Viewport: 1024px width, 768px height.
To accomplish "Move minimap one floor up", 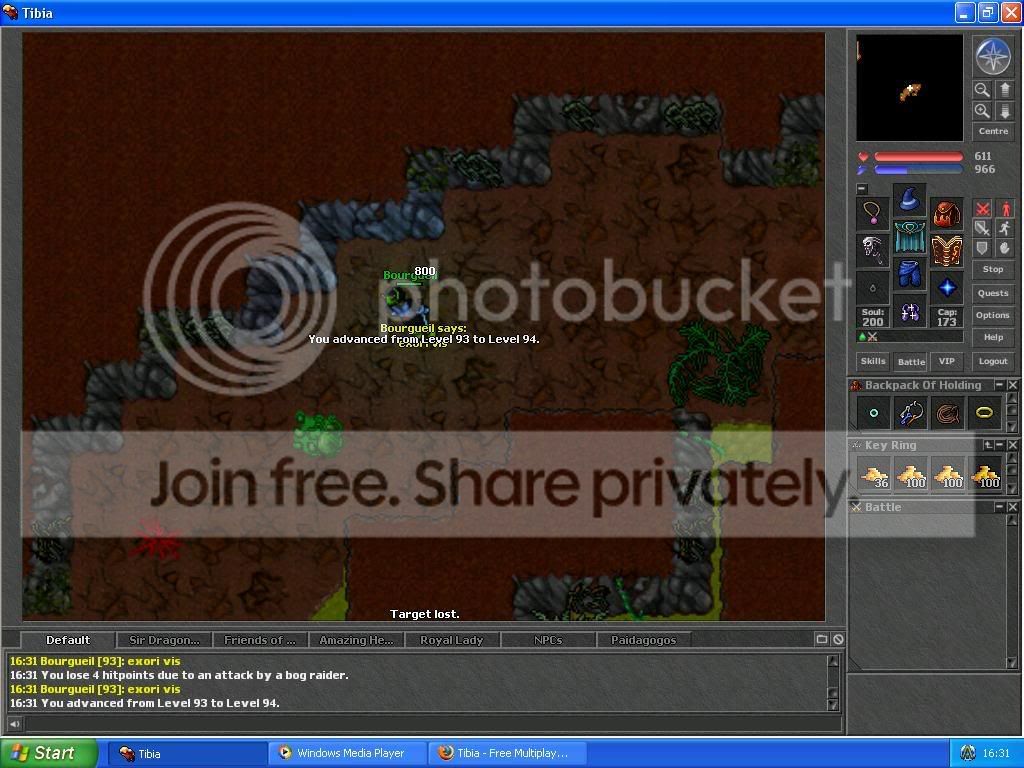I will point(1004,89).
